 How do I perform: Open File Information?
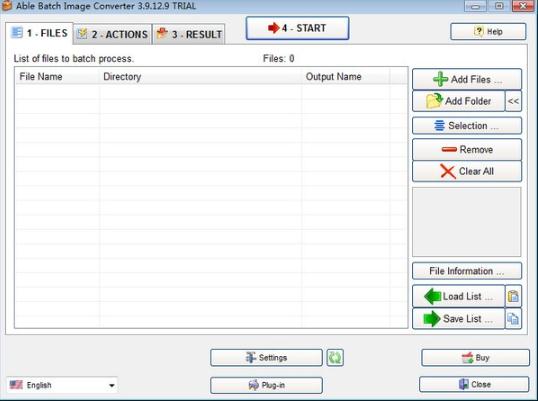coord(467,271)
